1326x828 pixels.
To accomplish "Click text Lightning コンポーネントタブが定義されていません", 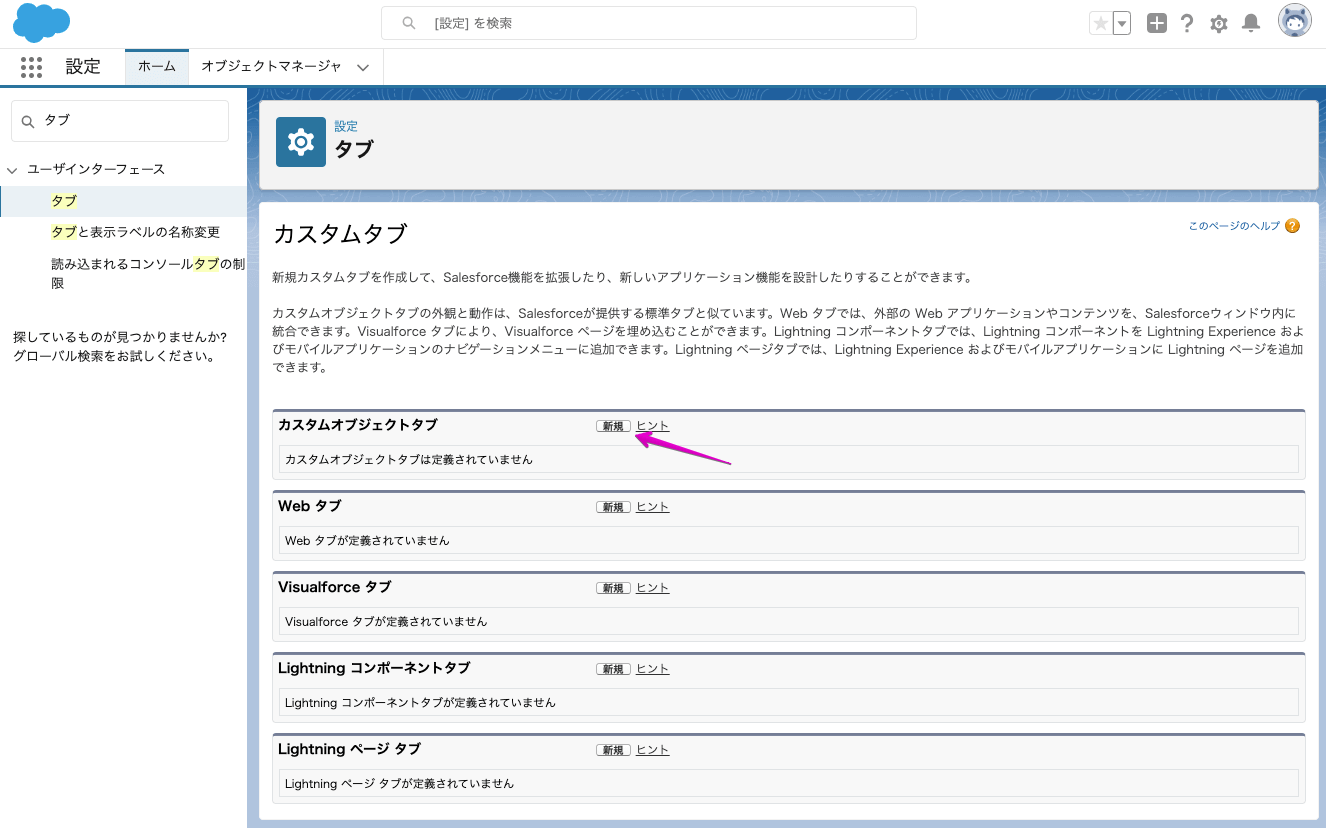I will [420, 703].
